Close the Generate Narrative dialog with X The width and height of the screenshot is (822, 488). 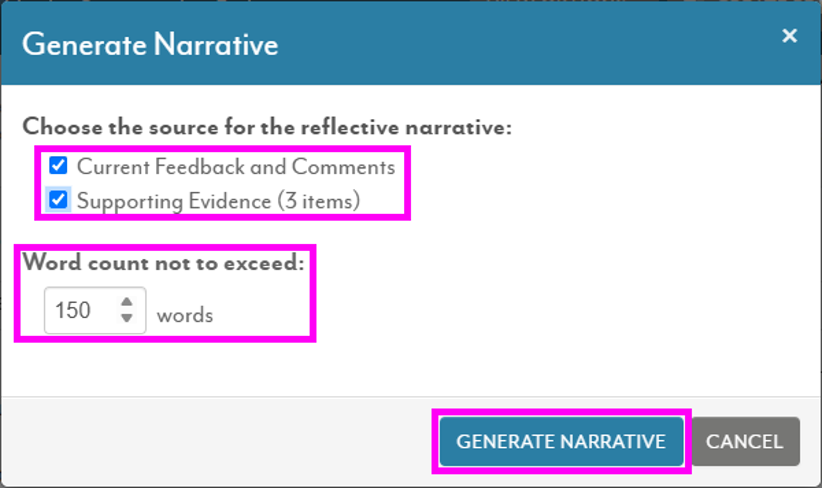789,36
